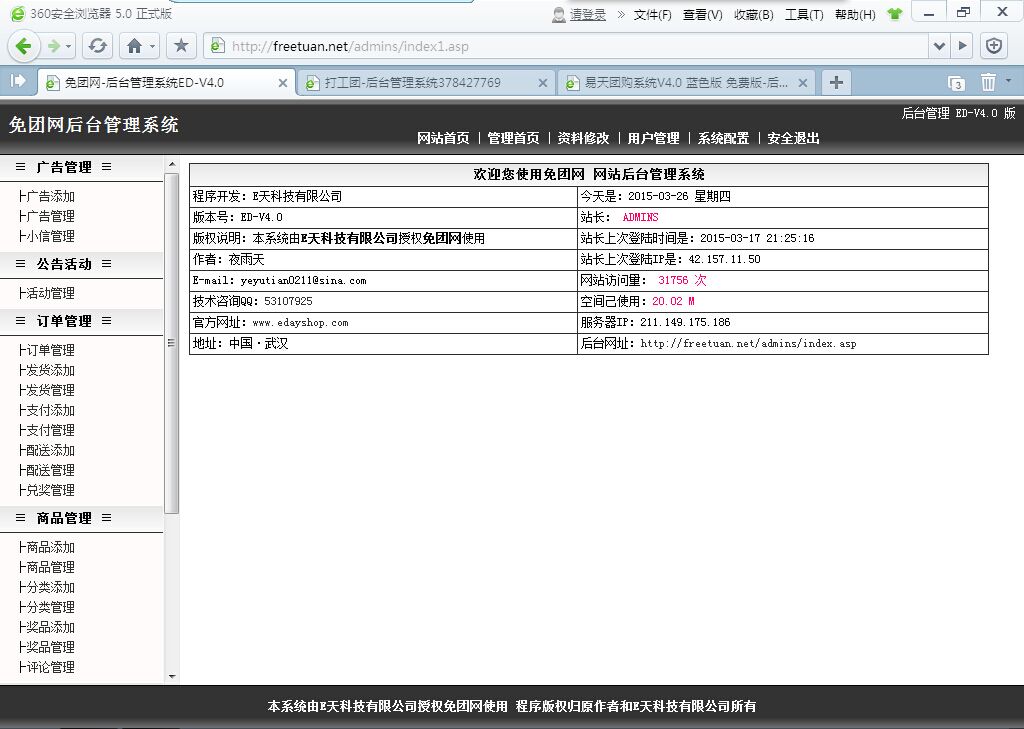Viewport: 1024px width, 729px height.
Task: Click the sidebar vertical scrollbar thumb
Action: (x=172, y=343)
